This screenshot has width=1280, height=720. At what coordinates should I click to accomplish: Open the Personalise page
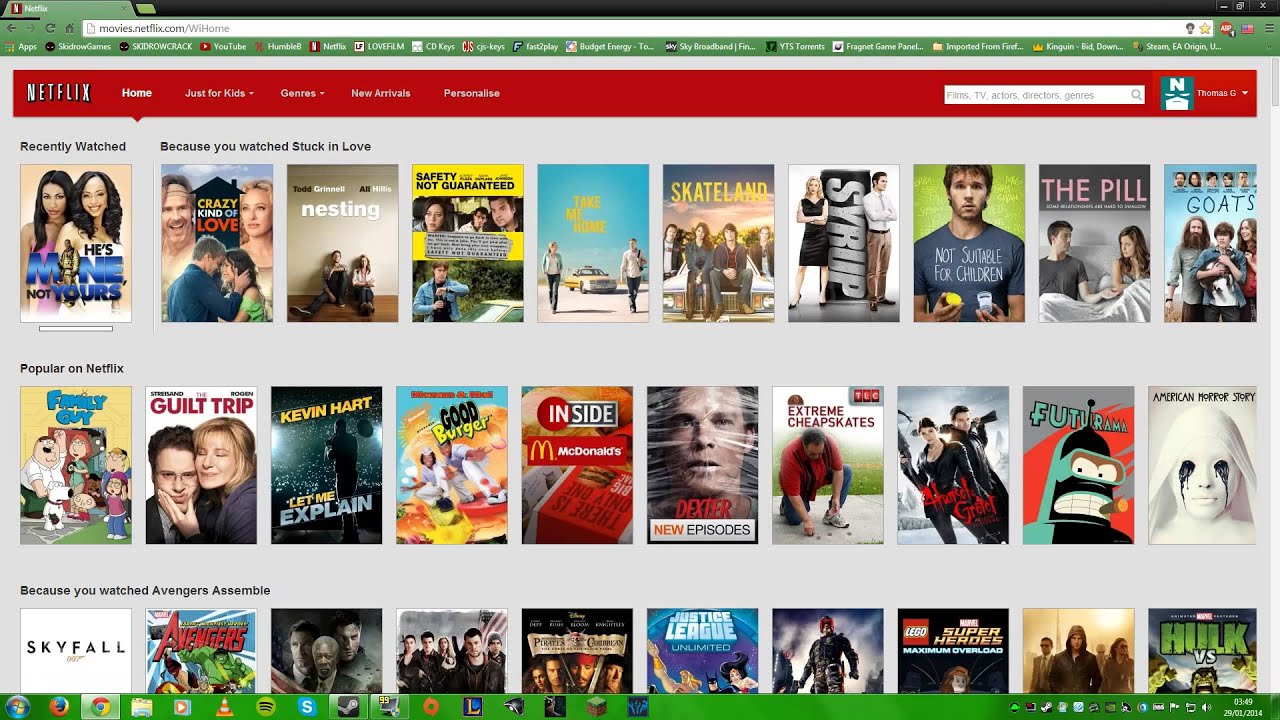click(472, 93)
